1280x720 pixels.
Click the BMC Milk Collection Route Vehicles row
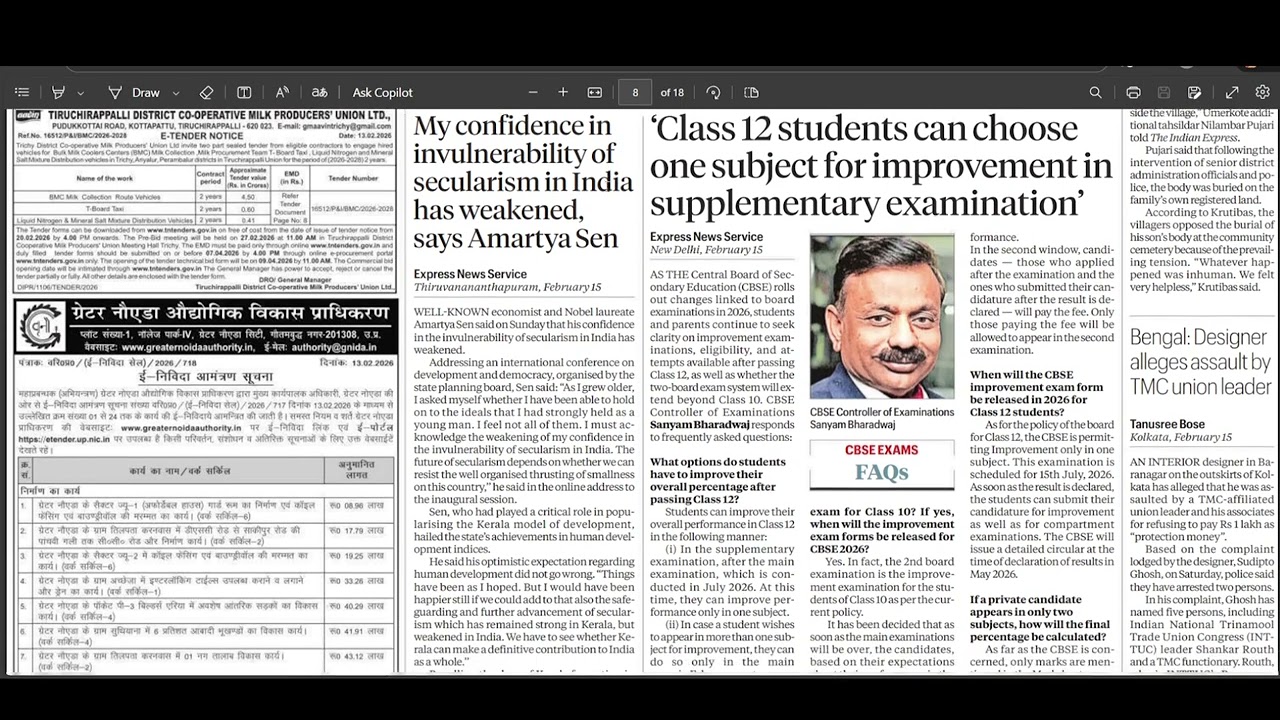[x=205, y=198]
